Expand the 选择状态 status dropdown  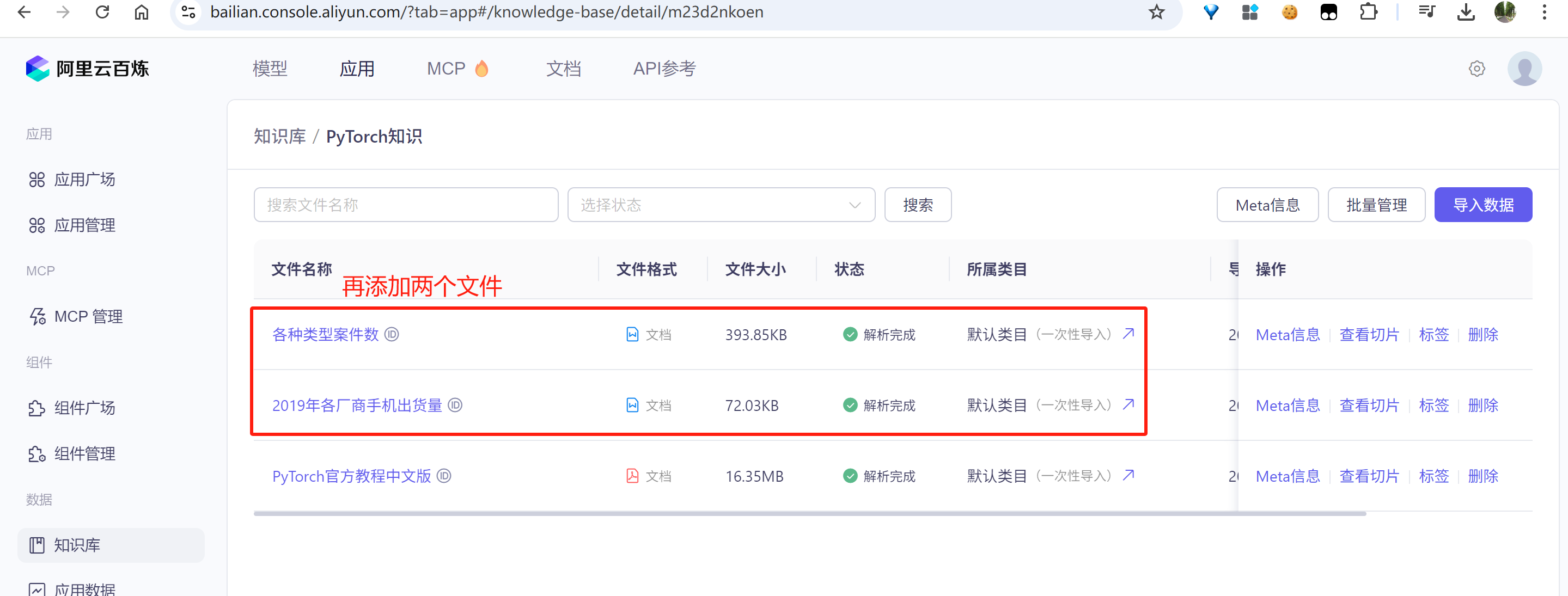pyautogui.click(x=721, y=205)
